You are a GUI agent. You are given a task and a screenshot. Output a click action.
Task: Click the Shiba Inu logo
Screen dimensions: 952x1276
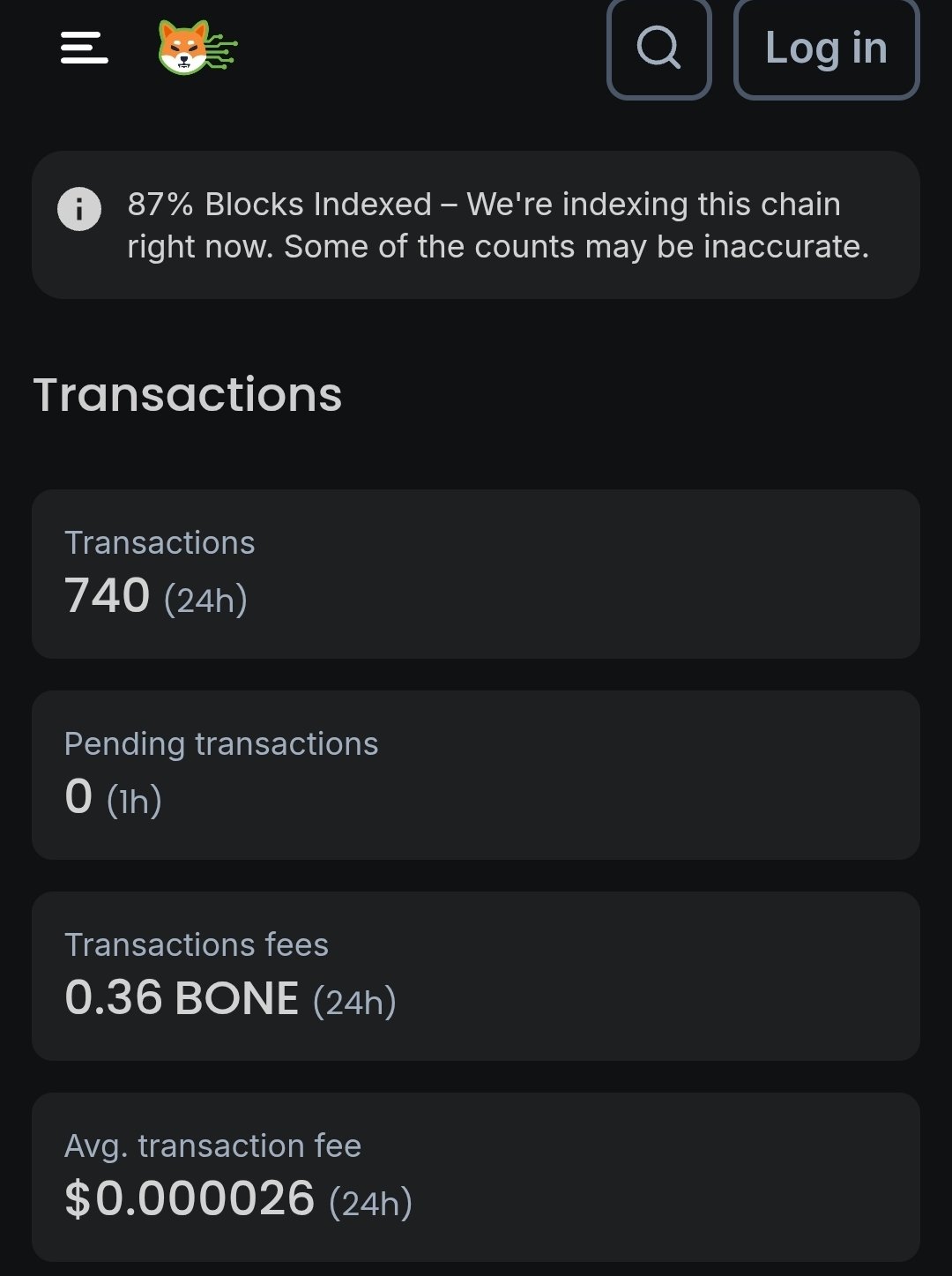196,48
